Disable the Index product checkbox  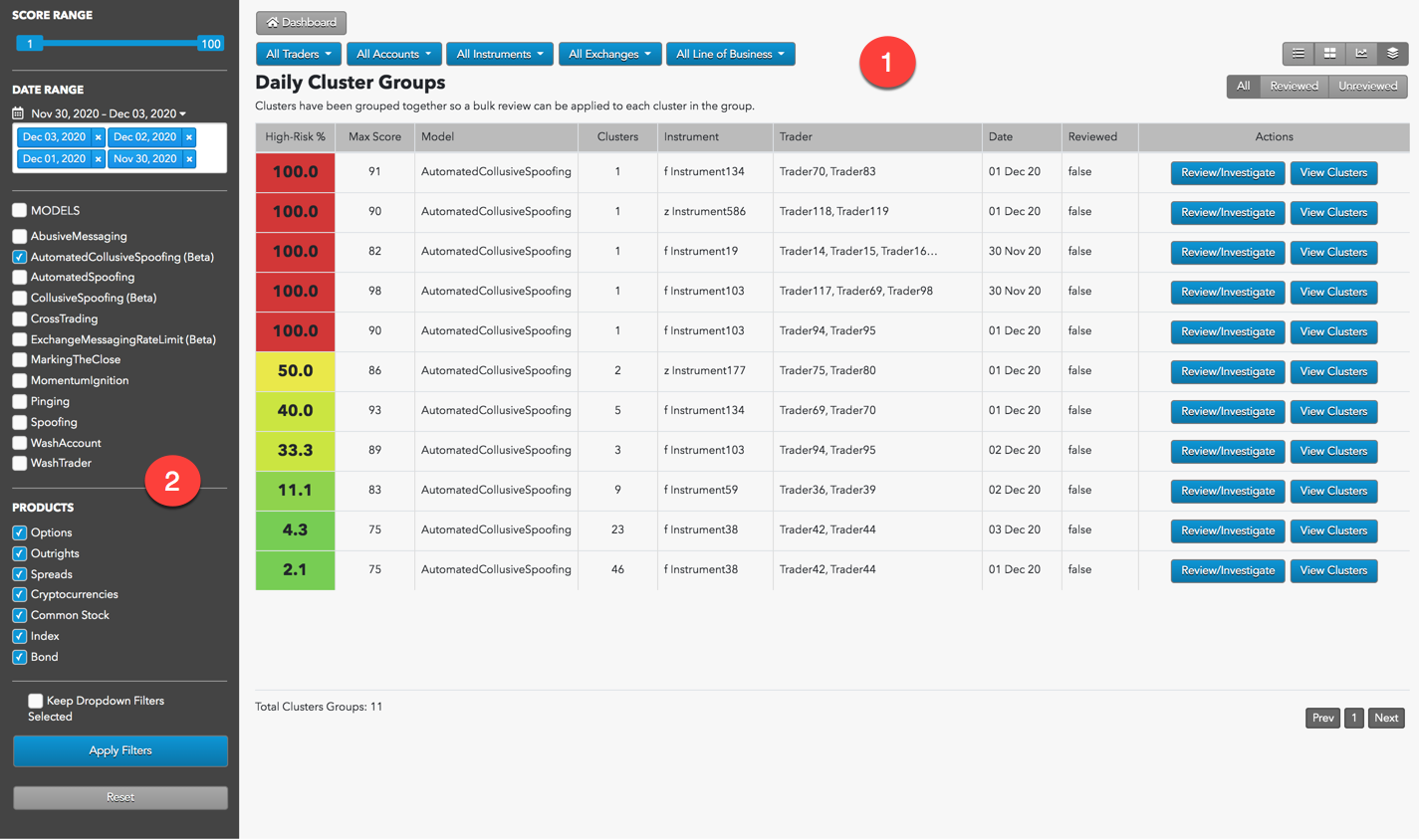(19, 636)
